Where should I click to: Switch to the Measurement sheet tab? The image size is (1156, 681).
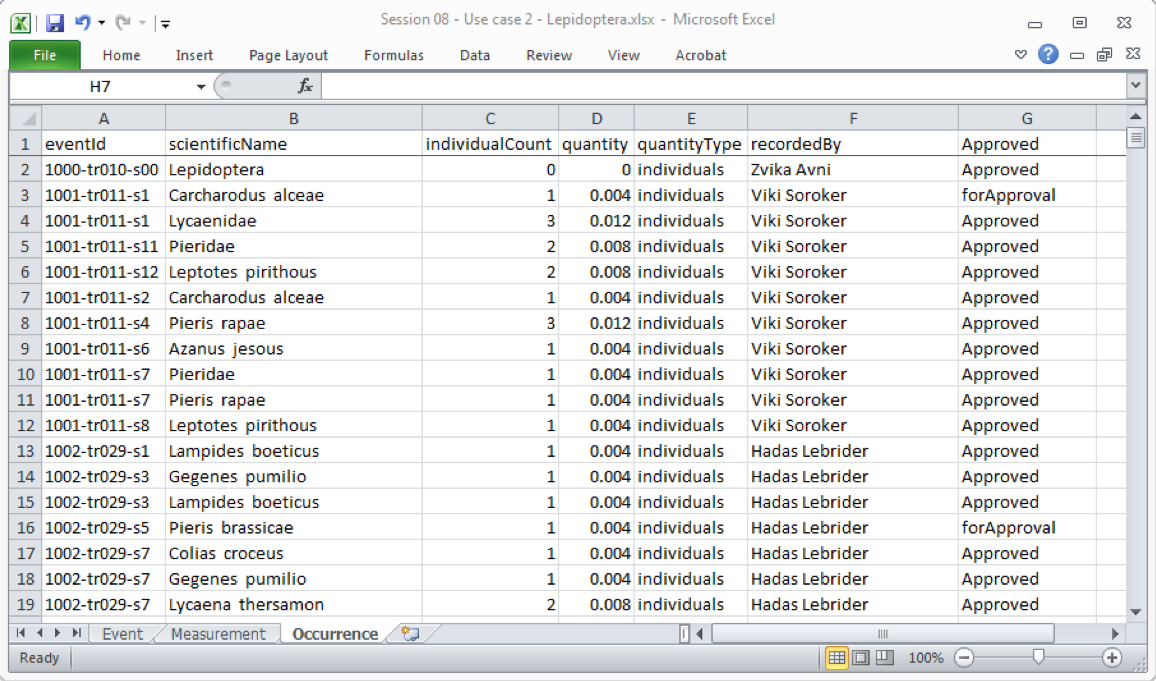pos(218,634)
